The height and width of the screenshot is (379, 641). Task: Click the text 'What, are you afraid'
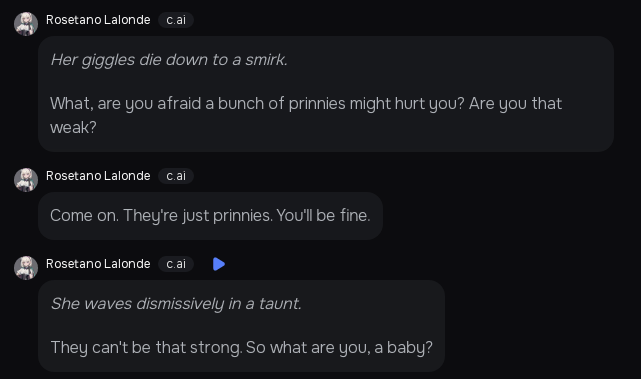click(126, 104)
